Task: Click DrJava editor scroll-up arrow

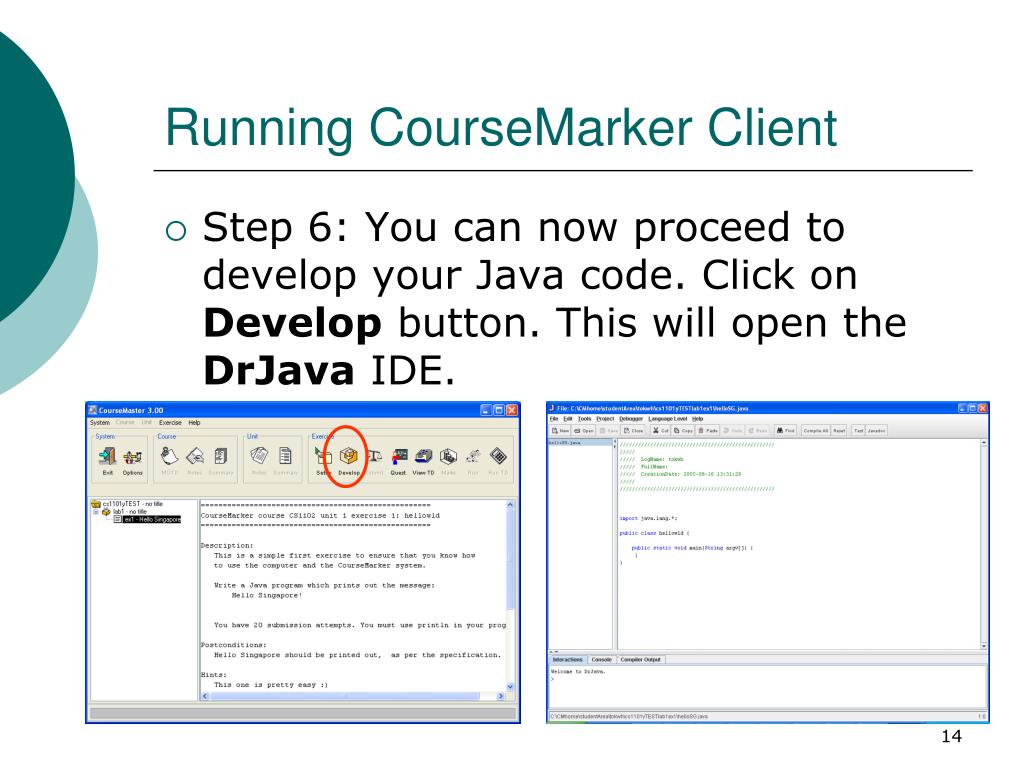Action: point(984,443)
